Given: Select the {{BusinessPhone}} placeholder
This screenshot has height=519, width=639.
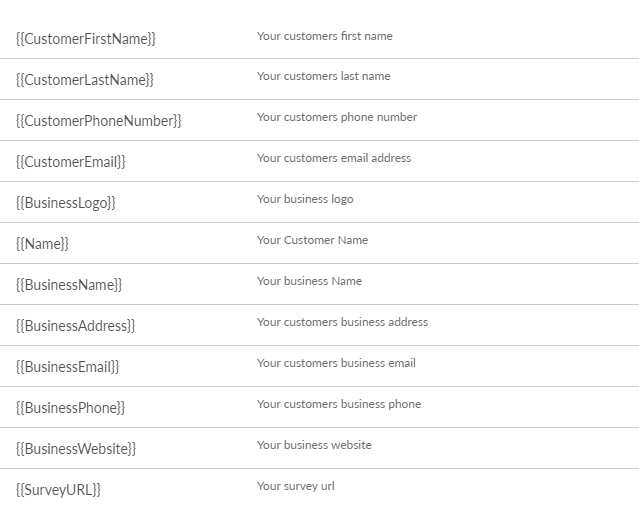Looking at the screenshot, I should (x=71, y=408).
